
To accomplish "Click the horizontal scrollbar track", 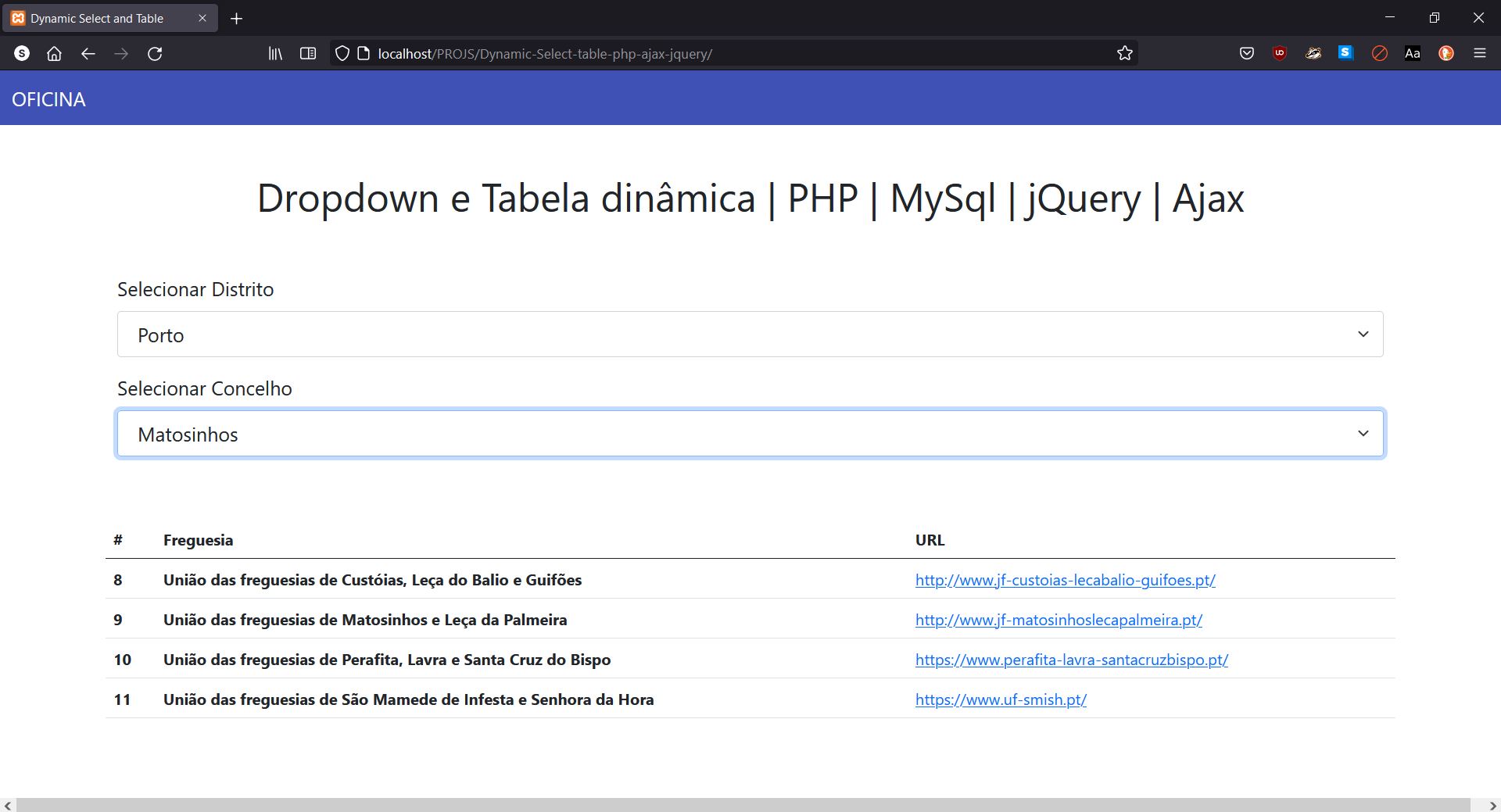I will pos(743,805).
